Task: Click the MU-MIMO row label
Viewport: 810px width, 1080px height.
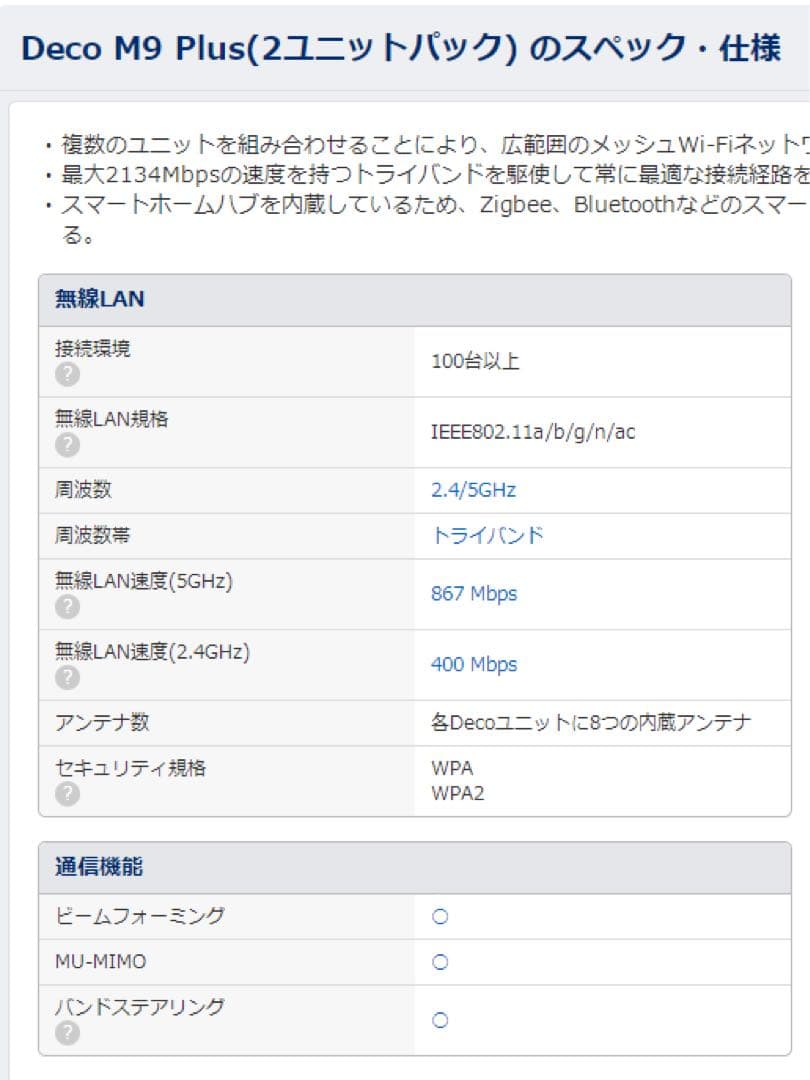Action: coord(101,962)
